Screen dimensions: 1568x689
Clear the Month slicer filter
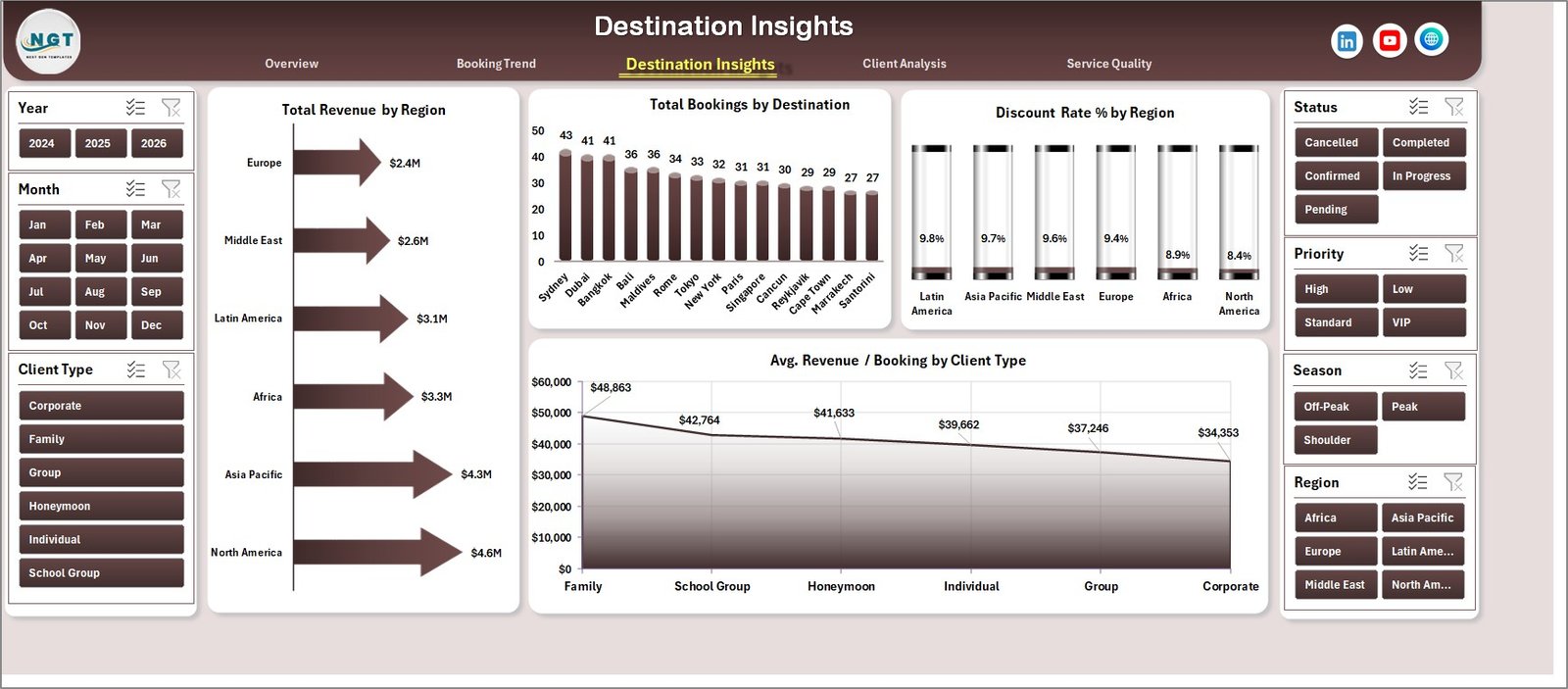tap(171, 189)
